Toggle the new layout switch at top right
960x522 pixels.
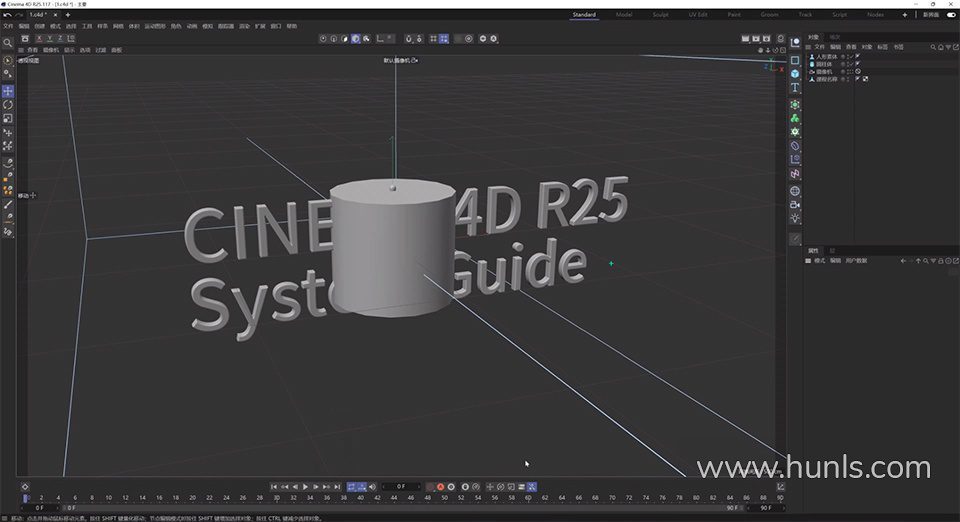click(x=951, y=15)
